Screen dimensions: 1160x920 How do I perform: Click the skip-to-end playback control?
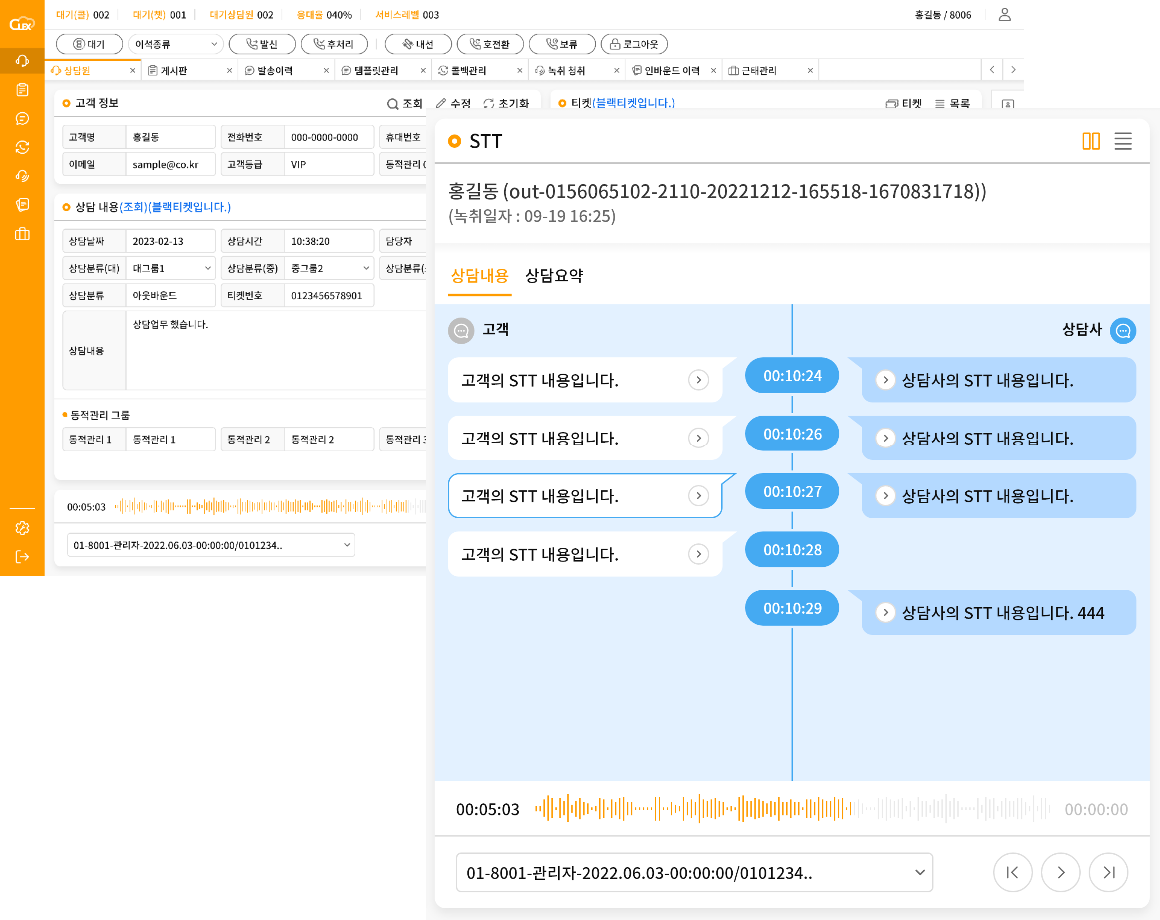click(1108, 872)
